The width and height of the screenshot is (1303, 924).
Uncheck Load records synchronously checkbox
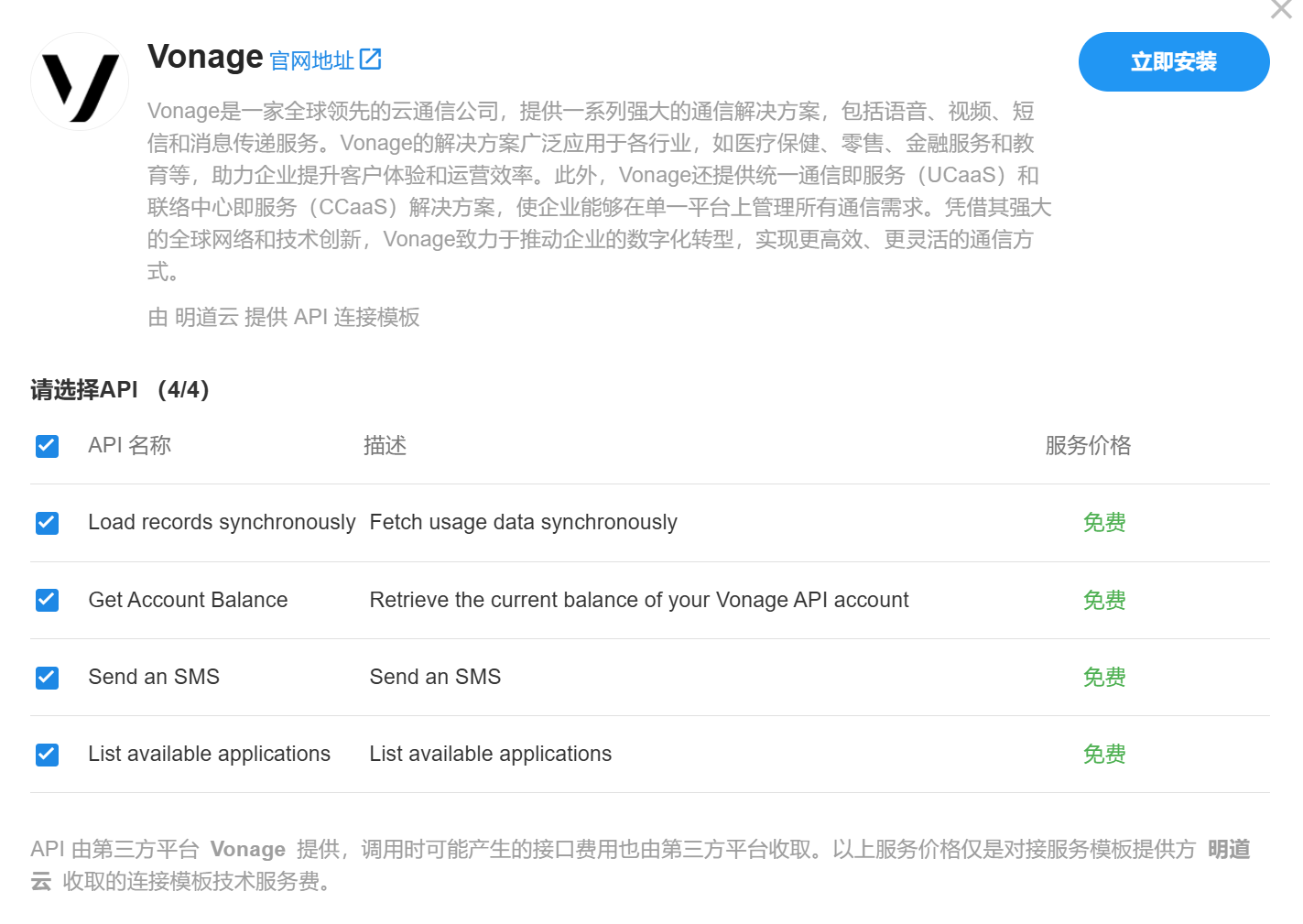[47, 523]
